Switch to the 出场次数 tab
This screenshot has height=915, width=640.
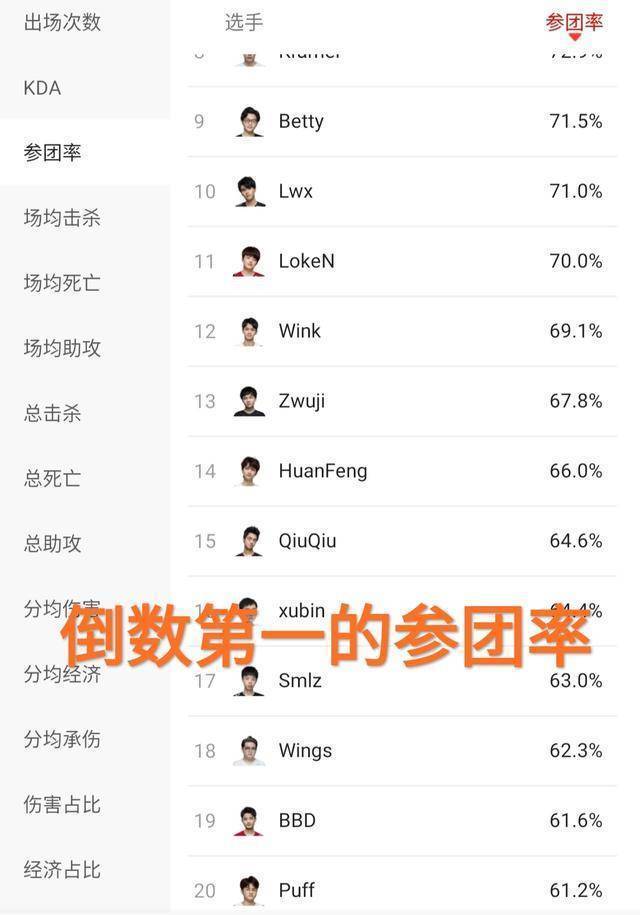click(x=62, y=22)
